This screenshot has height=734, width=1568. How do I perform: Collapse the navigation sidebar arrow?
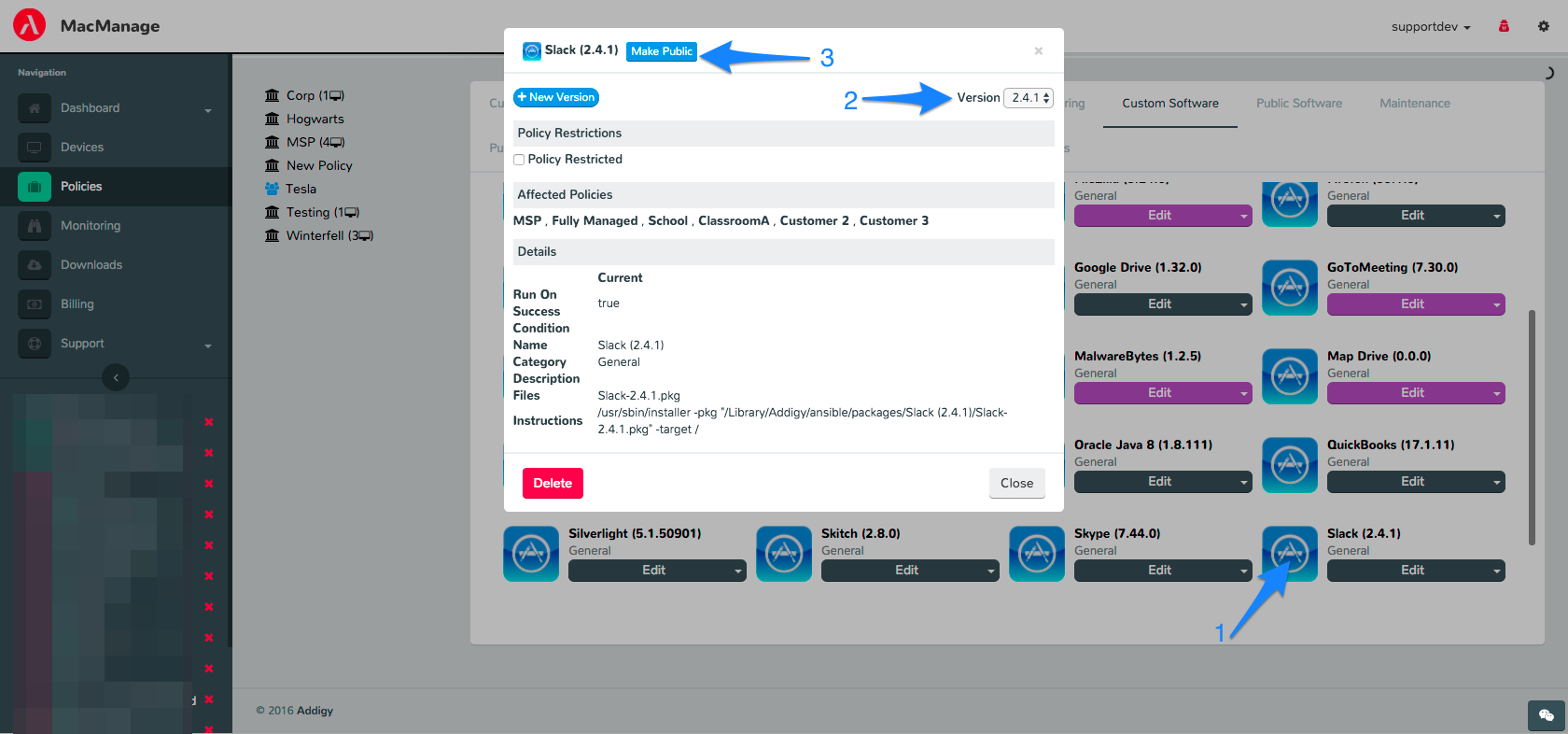pos(116,377)
